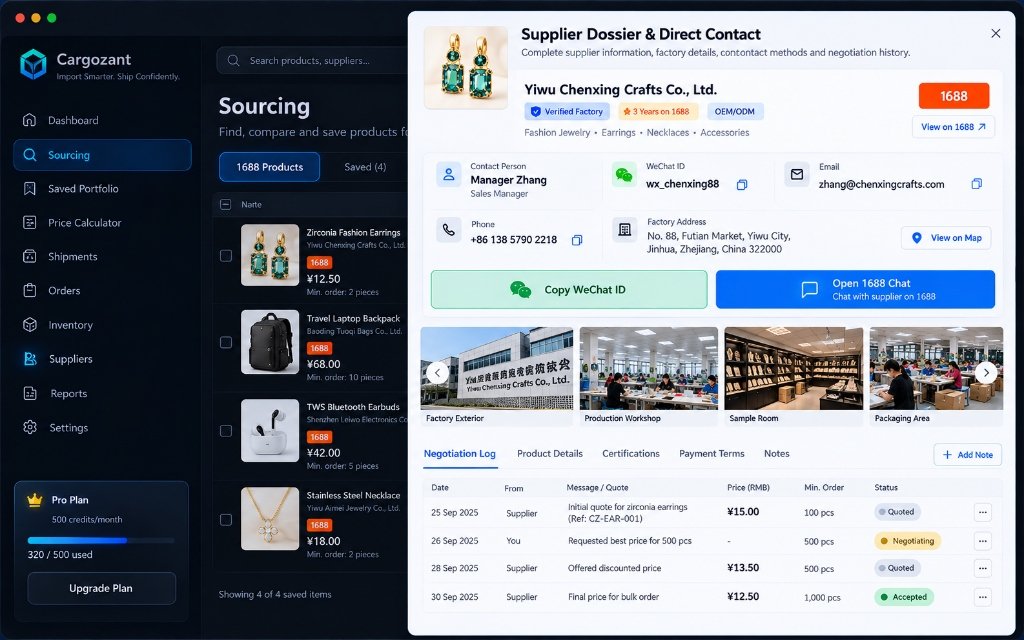Click the contact person avatar icon

(x=449, y=175)
